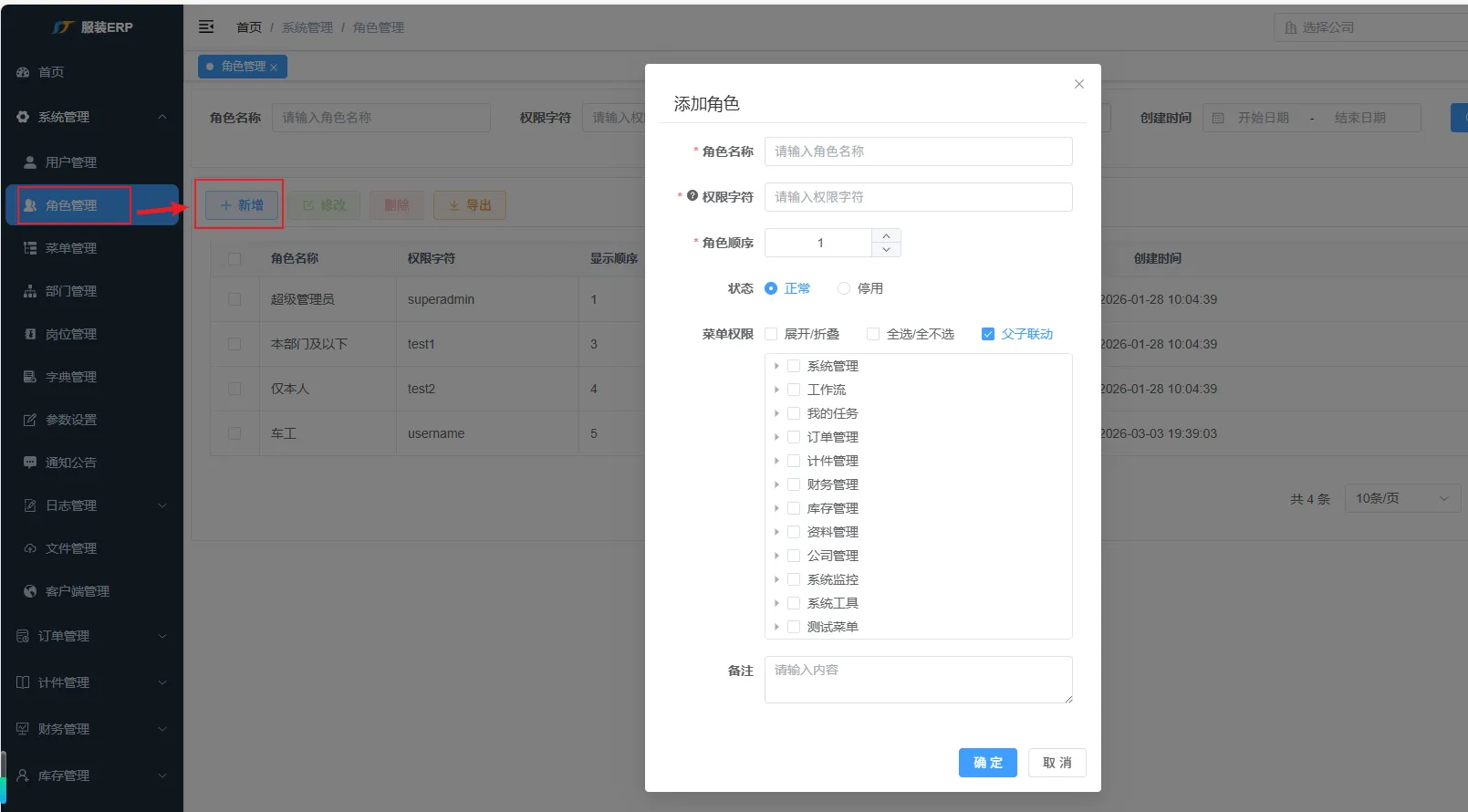The height and width of the screenshot is (812, 1468).
Task: Uncheck the 父子联动 checkbox
Action: 987,334
